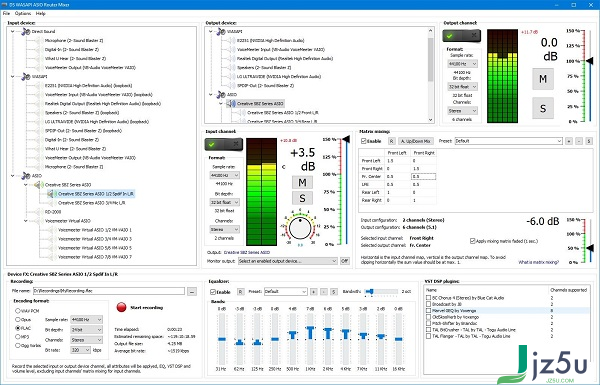Viewport: 600px width, 385px height.
Task: Select the FLAC encoding format
Action: [18, 328]
